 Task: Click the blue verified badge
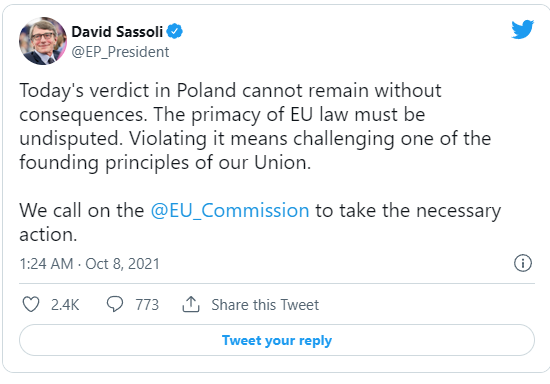pos(174,31)
